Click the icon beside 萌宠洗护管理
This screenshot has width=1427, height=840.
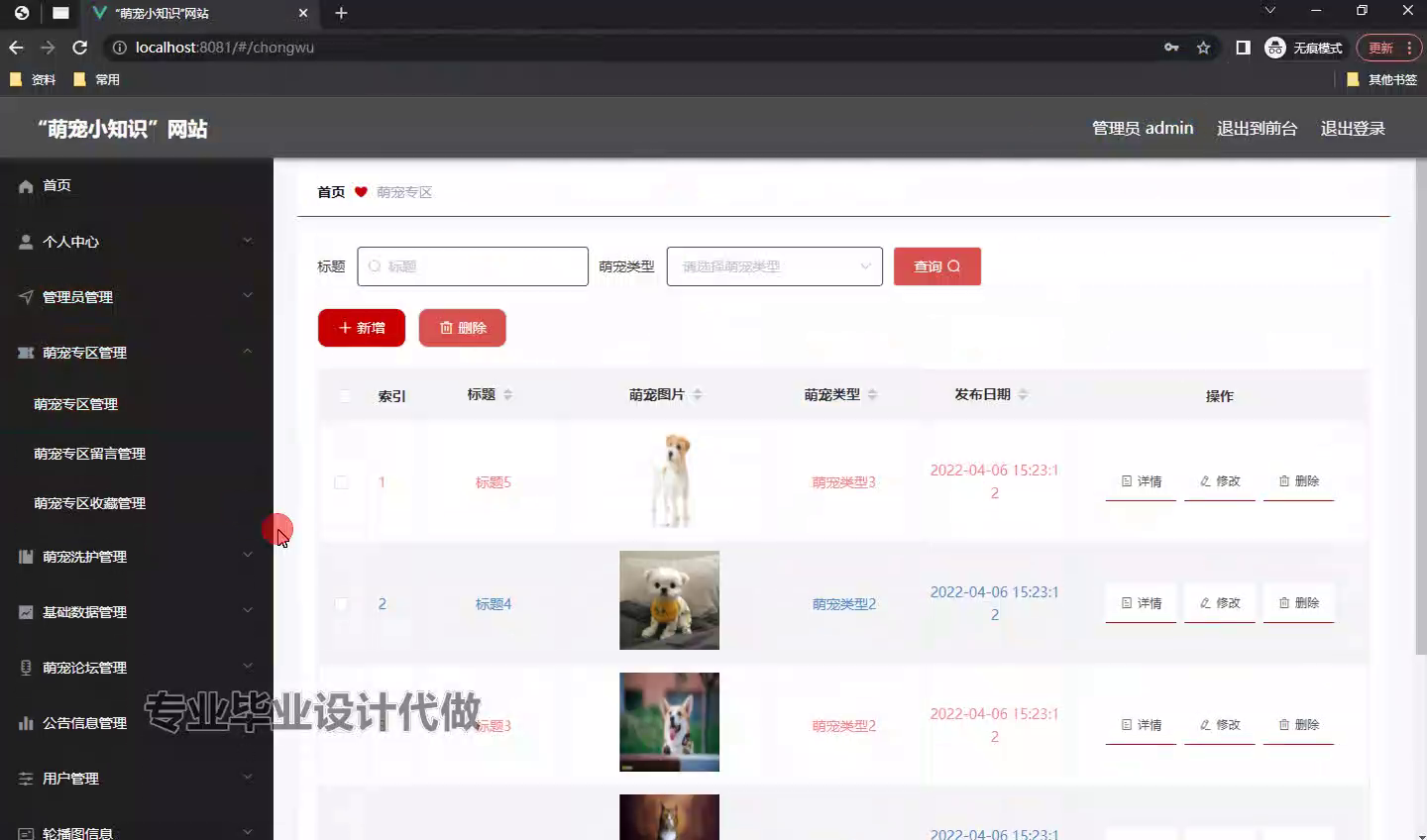pos(26,557)
